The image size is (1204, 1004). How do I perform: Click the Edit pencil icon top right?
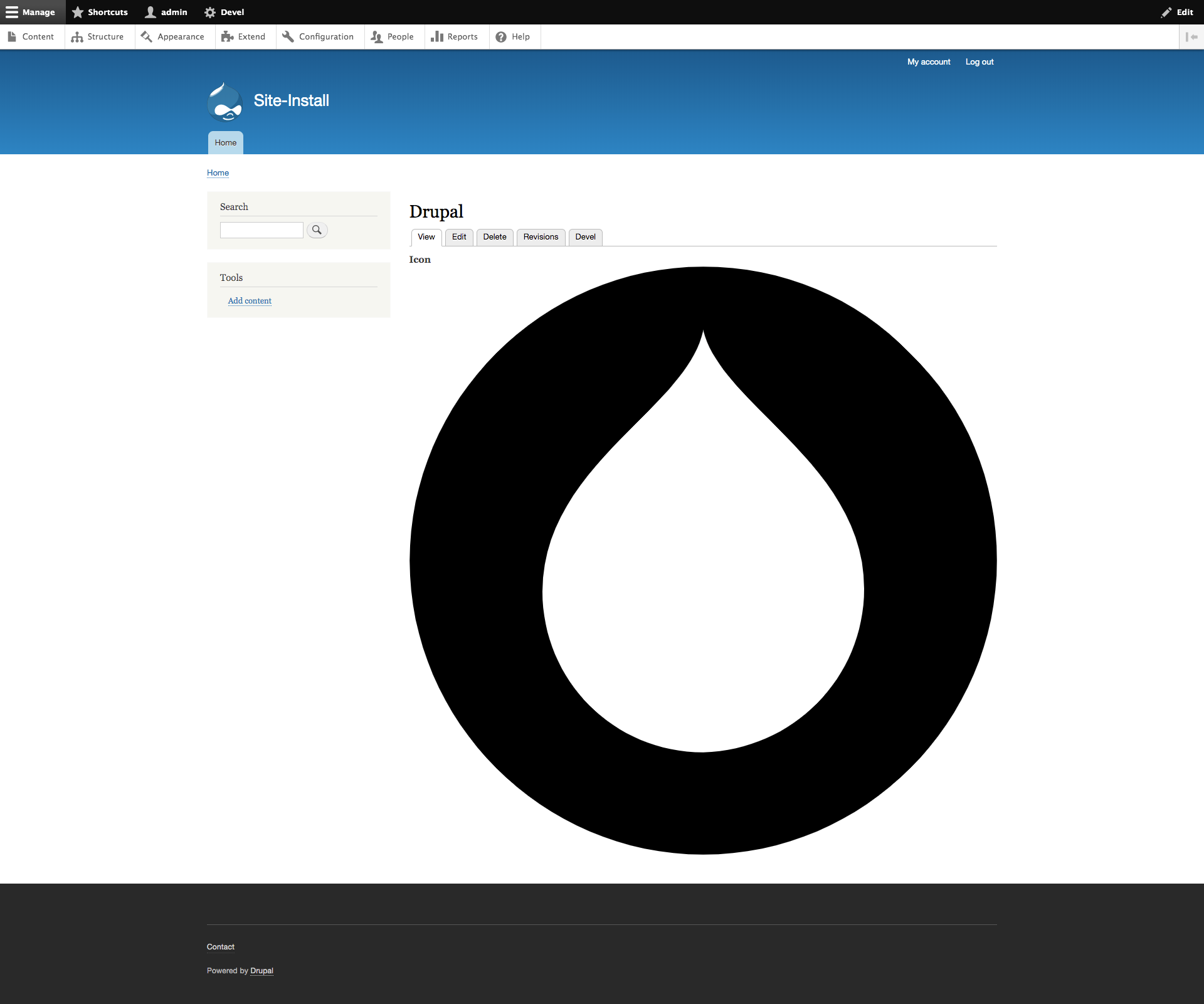point(1166,12)
